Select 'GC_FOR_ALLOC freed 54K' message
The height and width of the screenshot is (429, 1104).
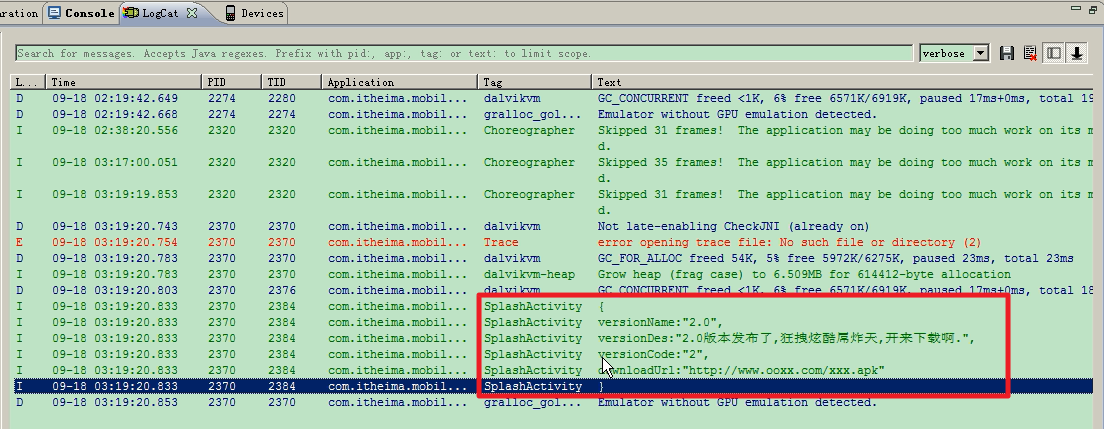coord(835,259)
